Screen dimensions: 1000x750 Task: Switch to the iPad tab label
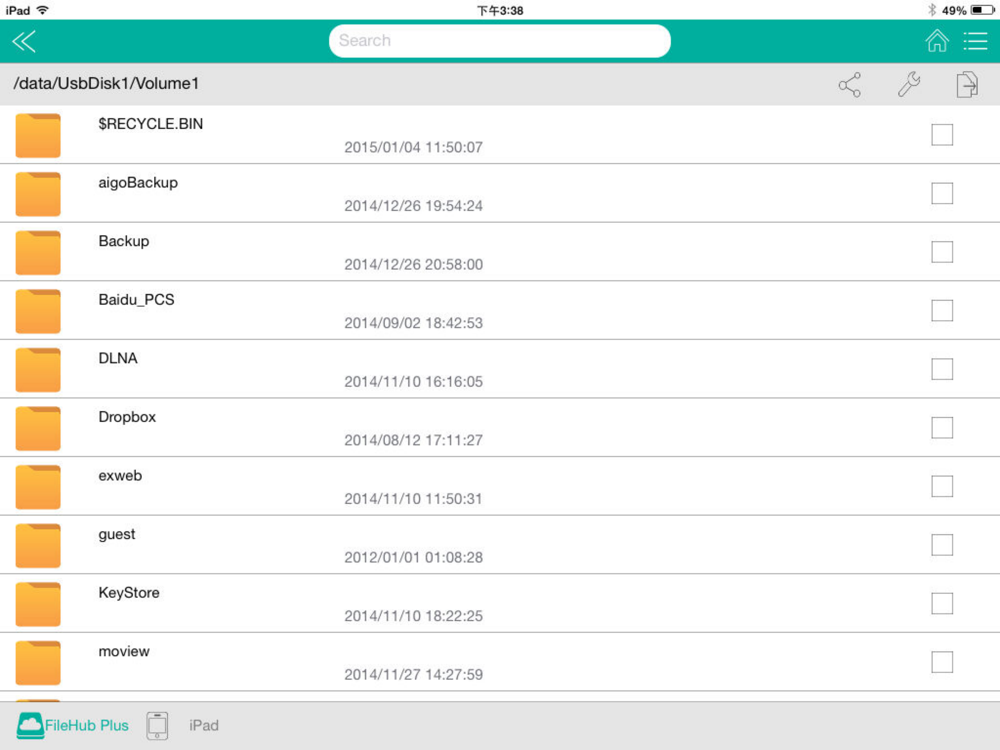[x=204, y=726]
